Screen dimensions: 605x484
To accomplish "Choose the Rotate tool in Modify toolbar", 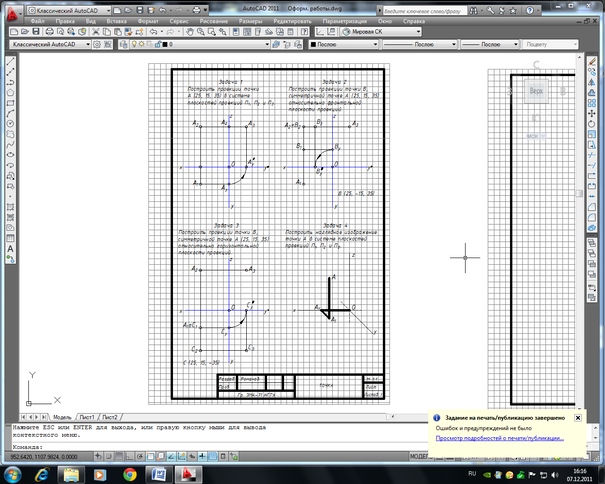I will pos(592,124).
